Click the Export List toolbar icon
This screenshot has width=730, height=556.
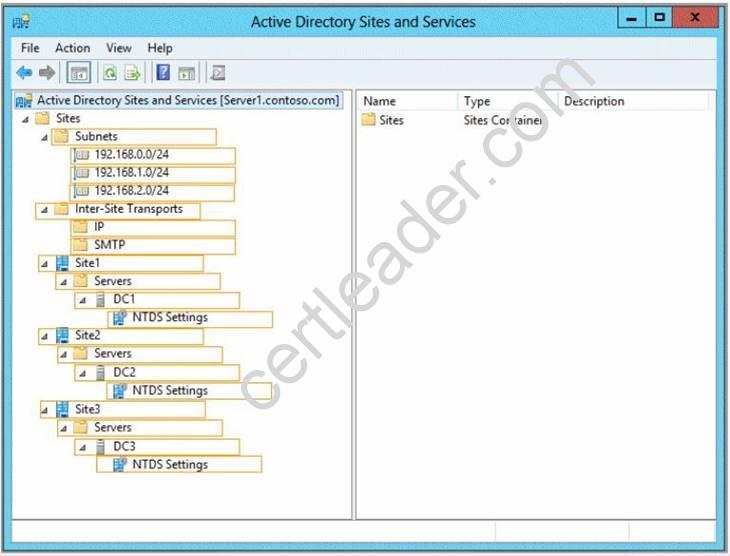click(132, 72)
